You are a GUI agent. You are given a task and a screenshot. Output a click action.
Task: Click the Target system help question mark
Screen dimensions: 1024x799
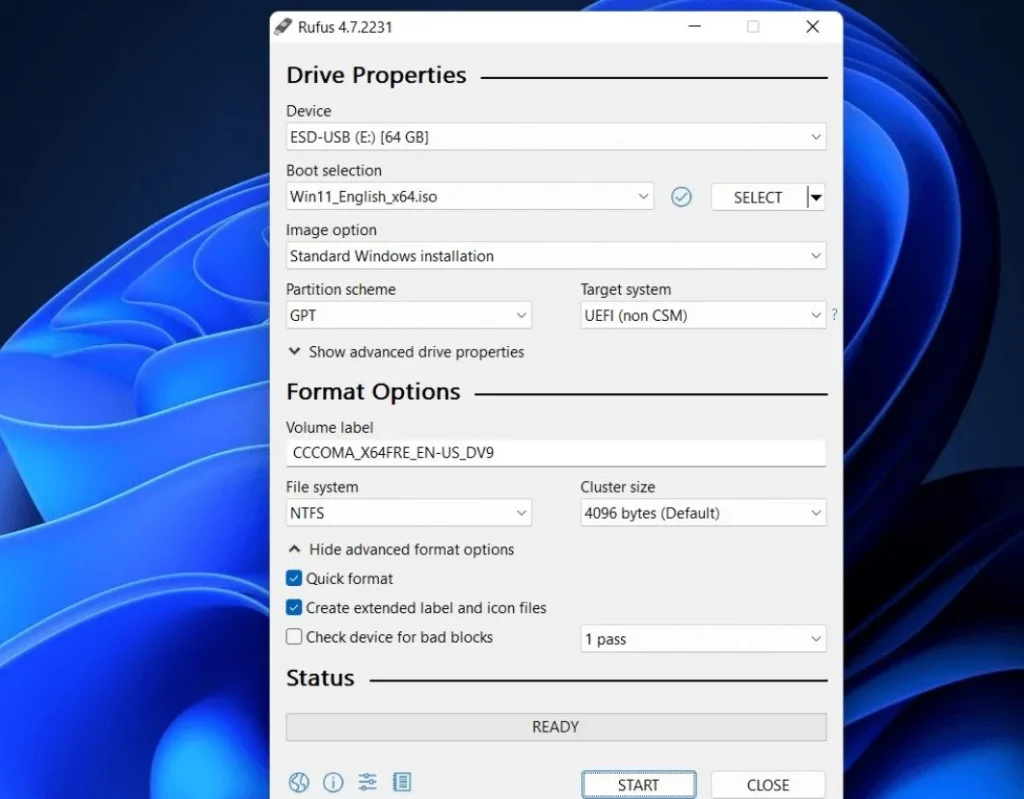tap(834, 315)
